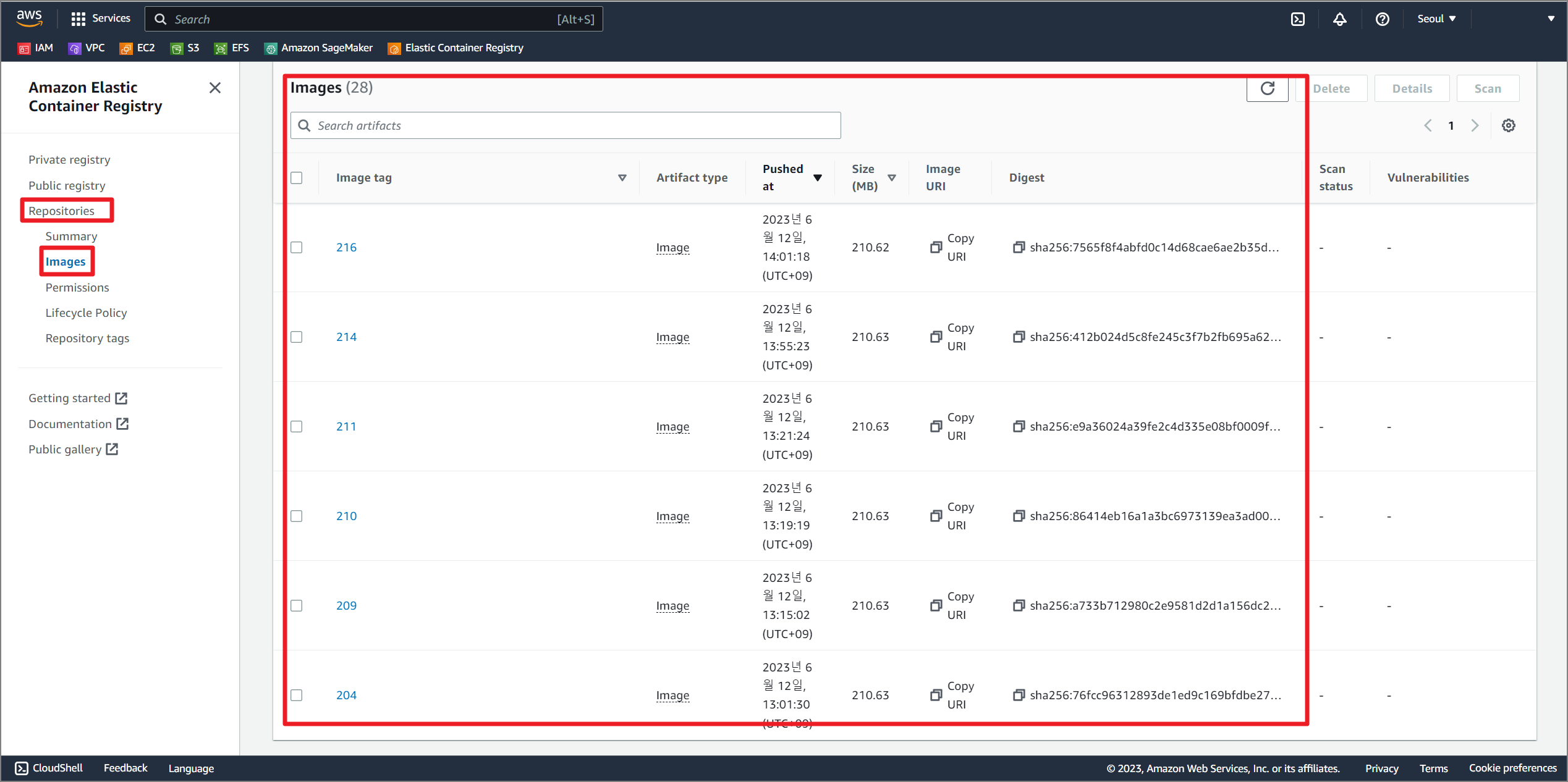Copy URI icon for image 214
Image resolution: width=1568 pixels, height=782 pixels.
(x=936, y=337)
